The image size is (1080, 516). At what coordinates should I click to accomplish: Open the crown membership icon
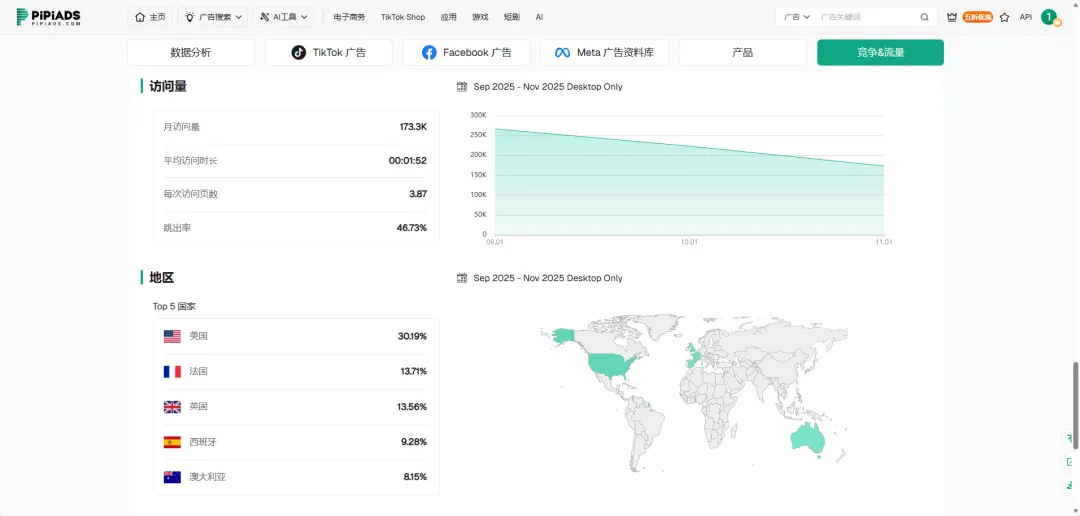951,17
